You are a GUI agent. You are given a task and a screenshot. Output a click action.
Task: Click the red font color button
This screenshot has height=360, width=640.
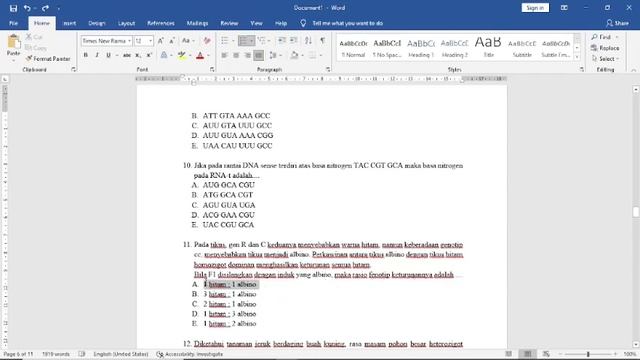coord(200,55)
